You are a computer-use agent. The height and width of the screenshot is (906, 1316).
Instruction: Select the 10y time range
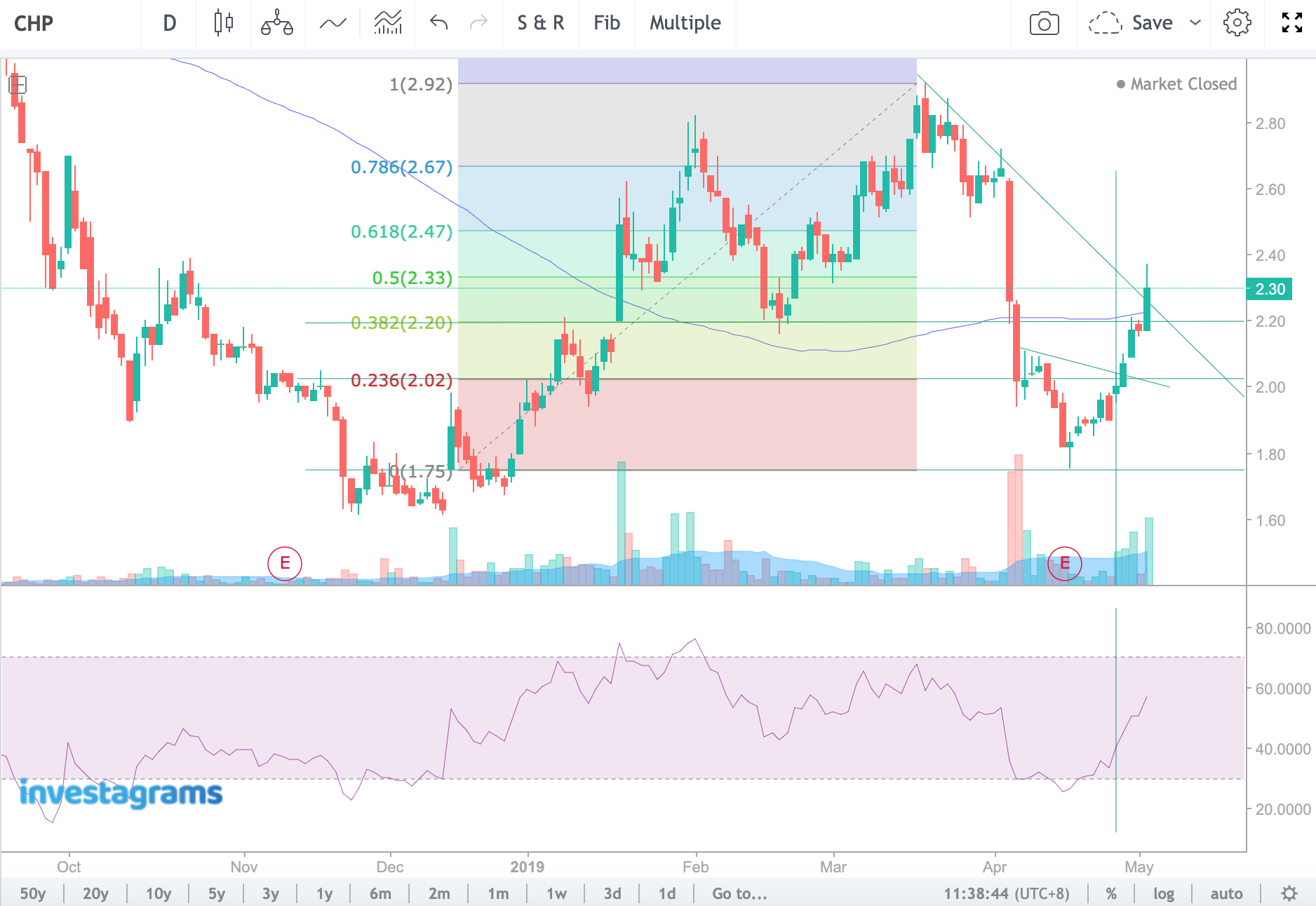(x=159, y=893)
